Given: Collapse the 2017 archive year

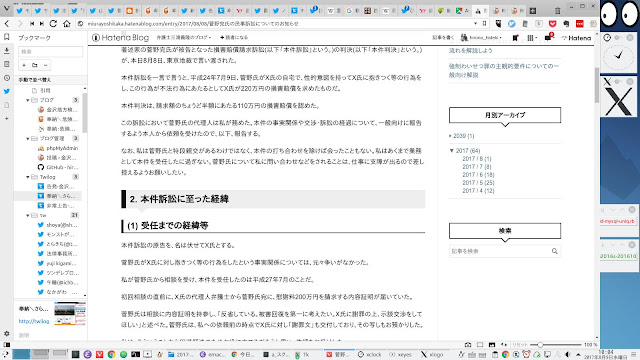Looking at the screenshot, I should (452, 151).
